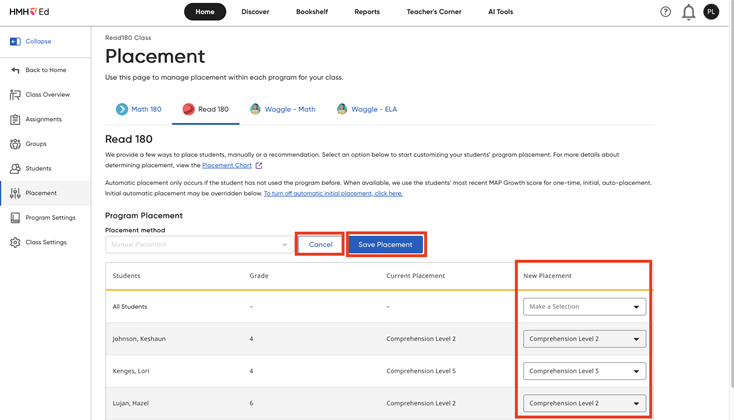Switch to the Waggle - ELA tab
This screenshot has width=734, height=420.
coord(367,110)
